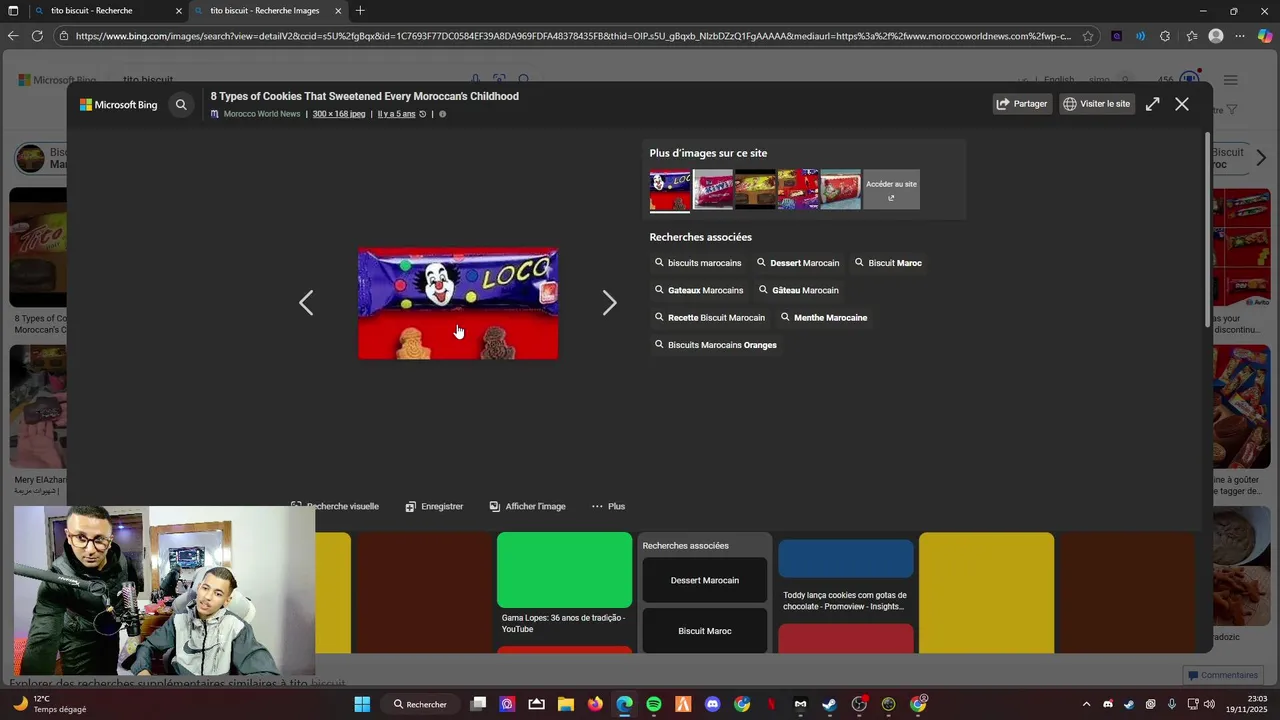The image size is (1280, 720).
Task: Click the Commentaires feedback button
Action: [x=1222, y=675]
